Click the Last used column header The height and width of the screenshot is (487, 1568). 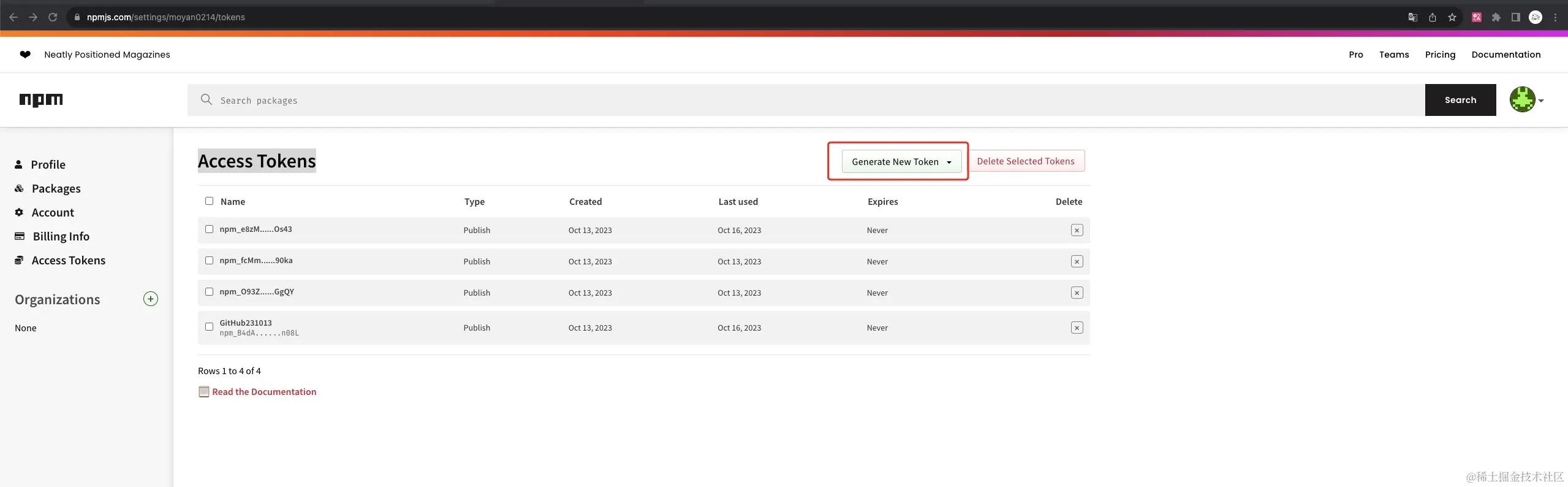(738, 201)
